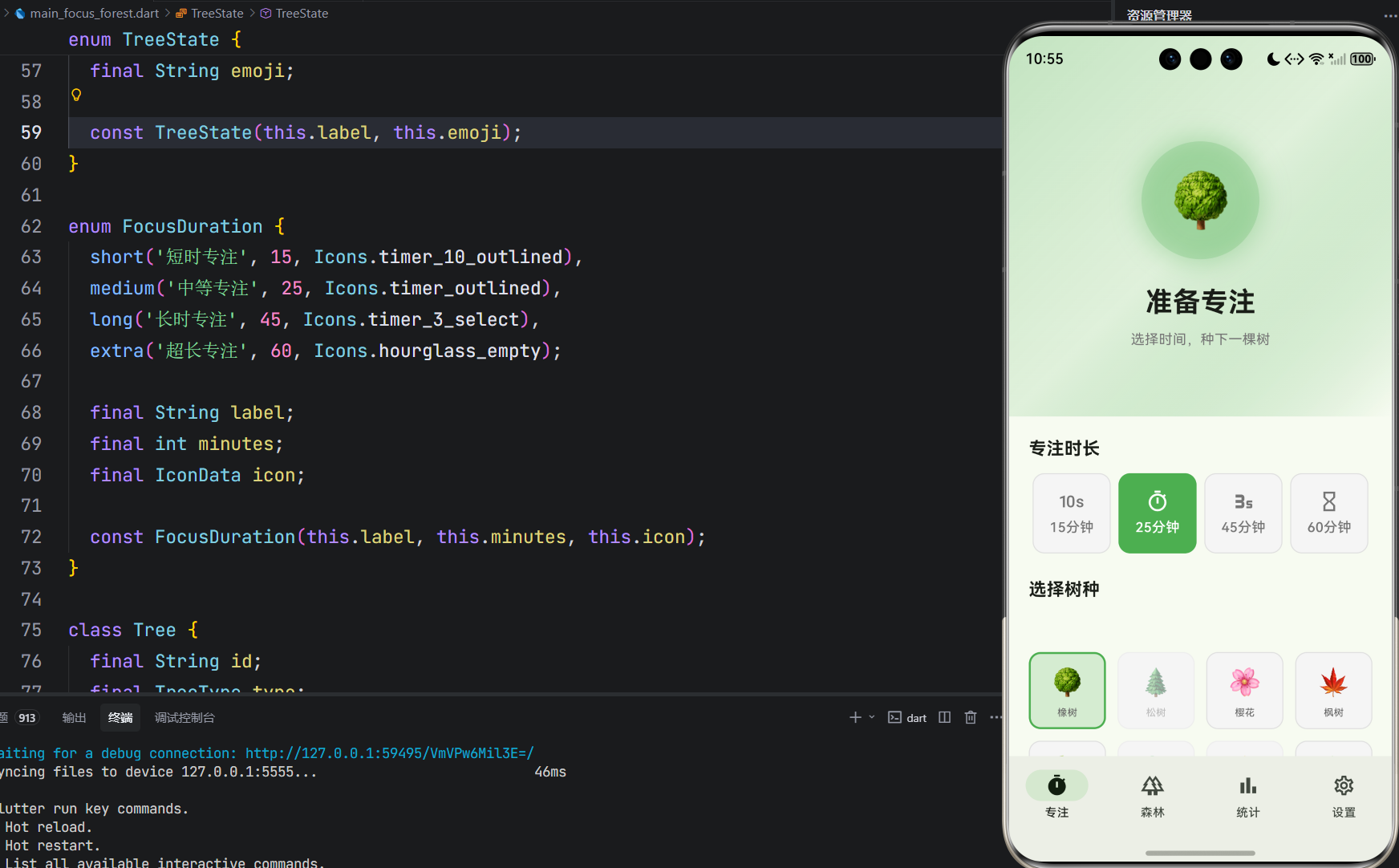Open the 统计 statistics navigation tab

click(x=1248, y=795)
